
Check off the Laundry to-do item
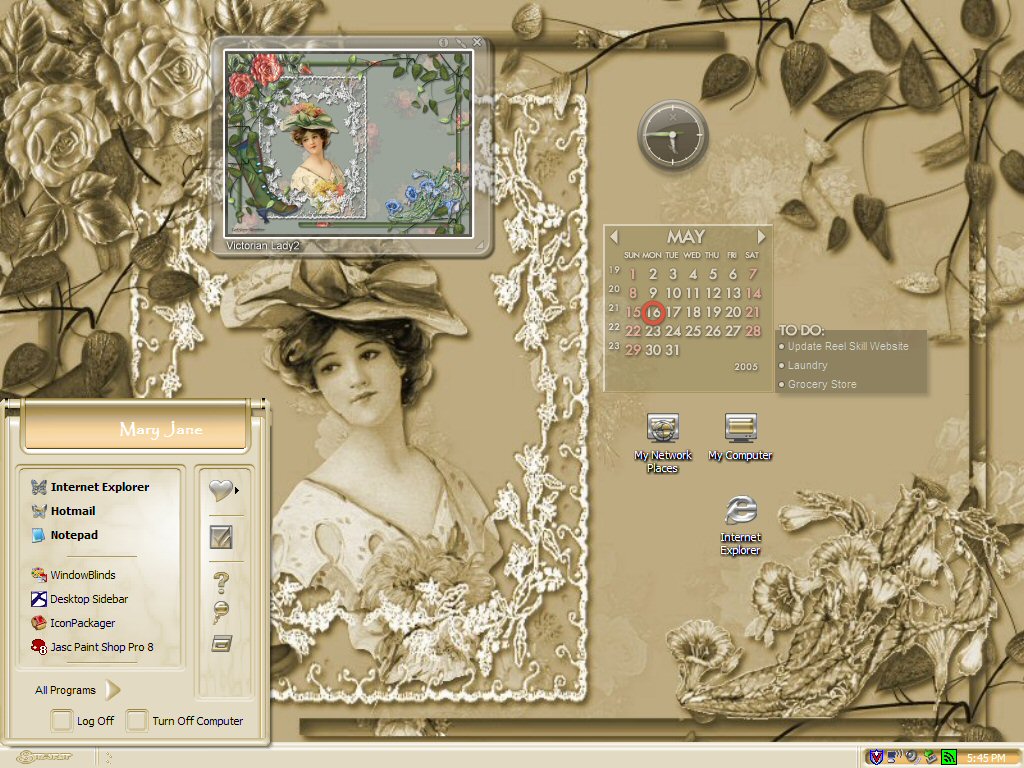[x=782, y=366]
